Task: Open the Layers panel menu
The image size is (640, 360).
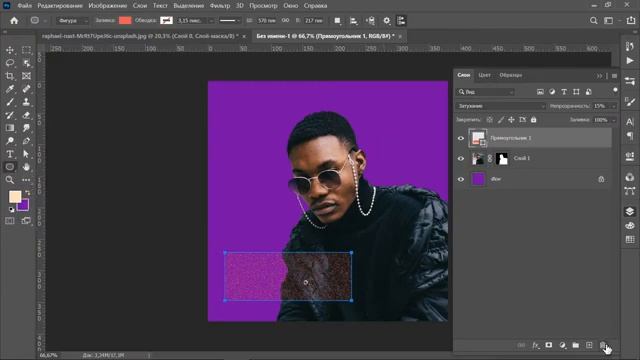Action: coord(614,76)
